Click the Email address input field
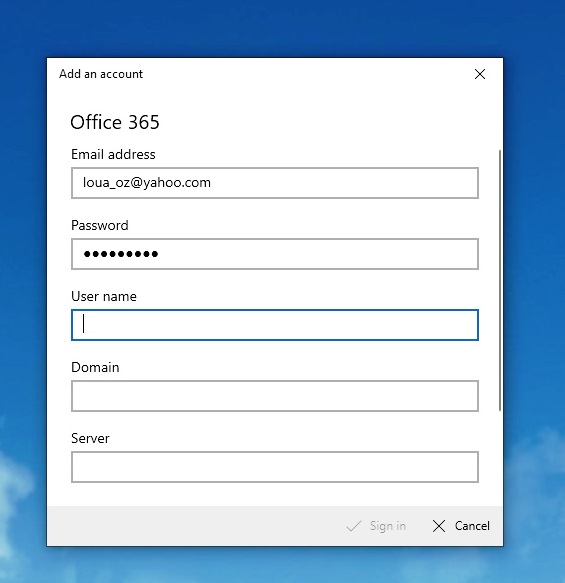This screenshot has height=583, width=565. [275, 183]
